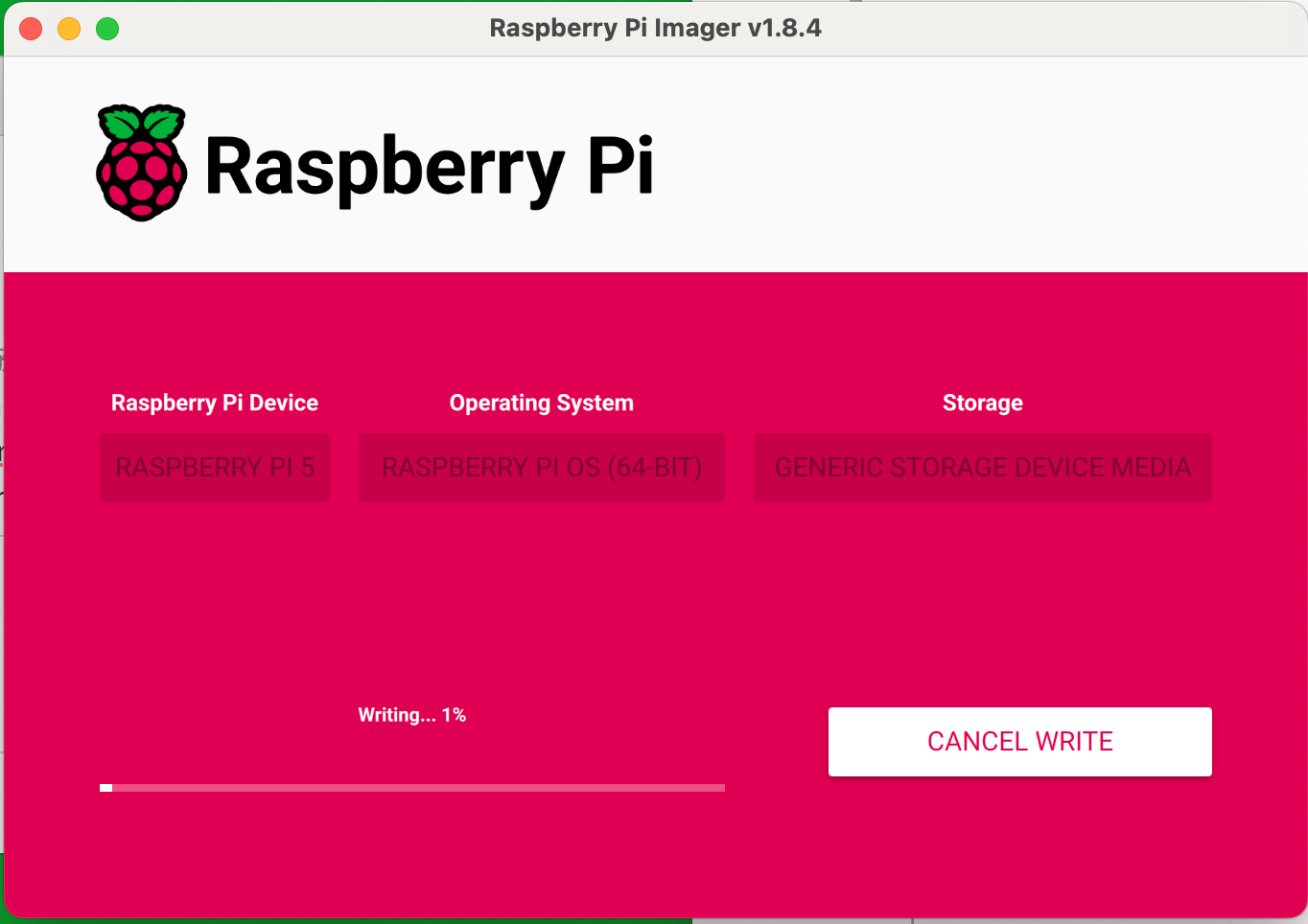Click the "Storage" label
Screen dimensions: 1308x924
click(983, 403)
